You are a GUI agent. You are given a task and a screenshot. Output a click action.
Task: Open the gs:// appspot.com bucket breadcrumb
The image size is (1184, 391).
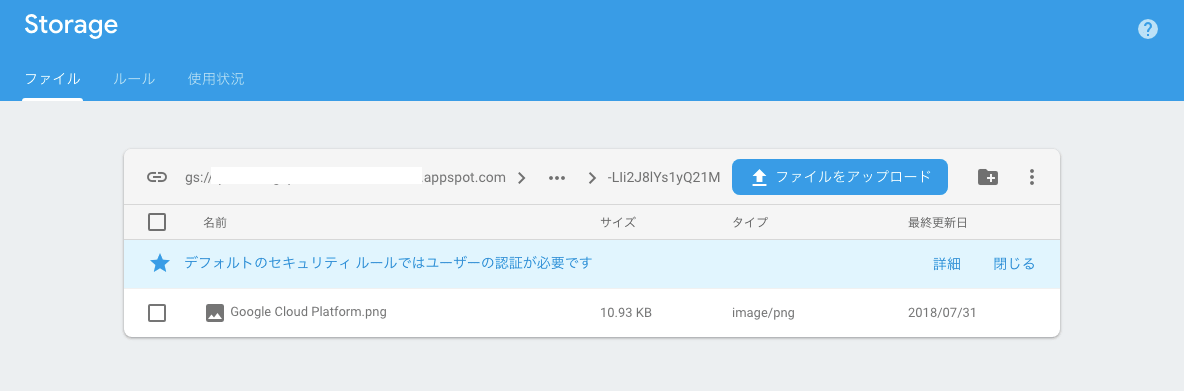[345, 178]
